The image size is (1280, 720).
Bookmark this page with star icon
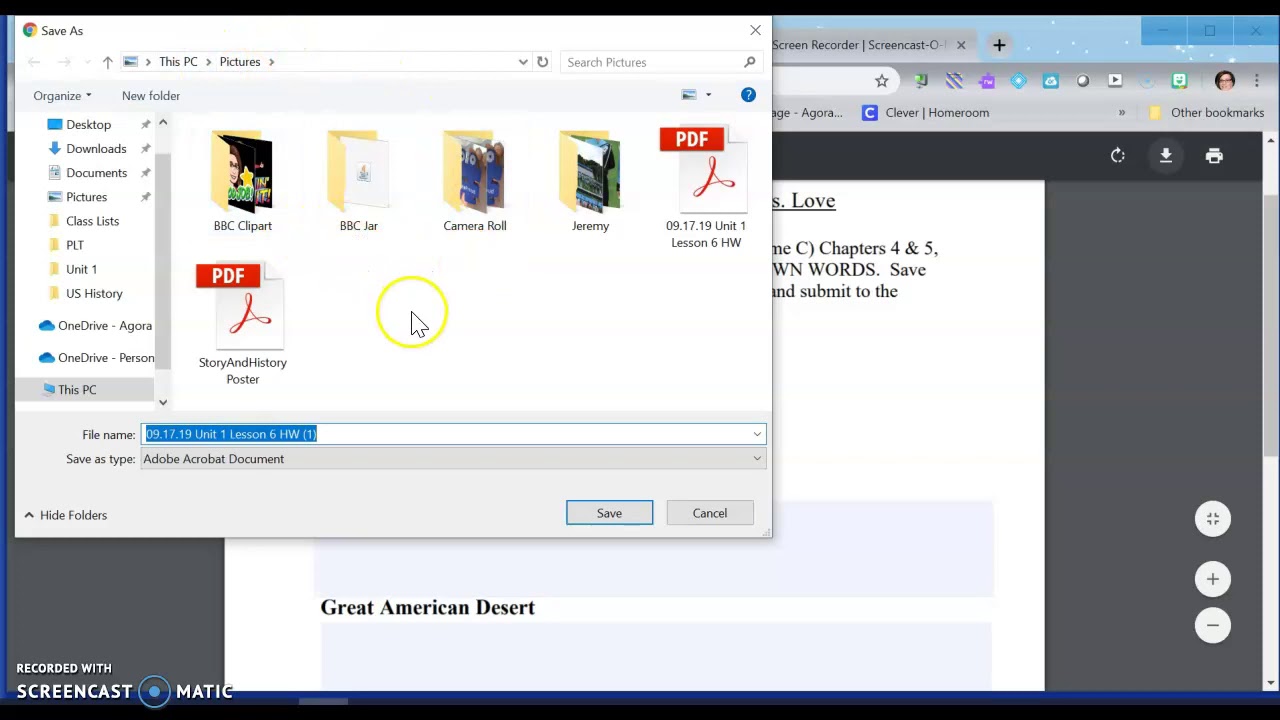pyautogui.click(x=881, y=81)
